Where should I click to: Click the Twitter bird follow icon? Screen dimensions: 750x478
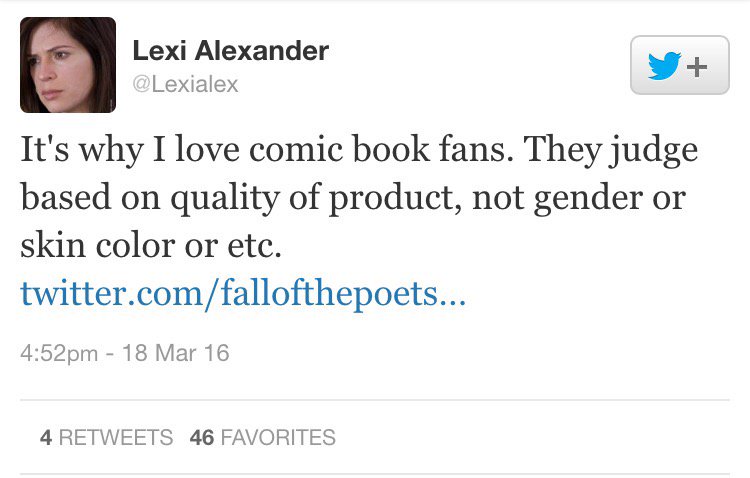coord(663,66)
